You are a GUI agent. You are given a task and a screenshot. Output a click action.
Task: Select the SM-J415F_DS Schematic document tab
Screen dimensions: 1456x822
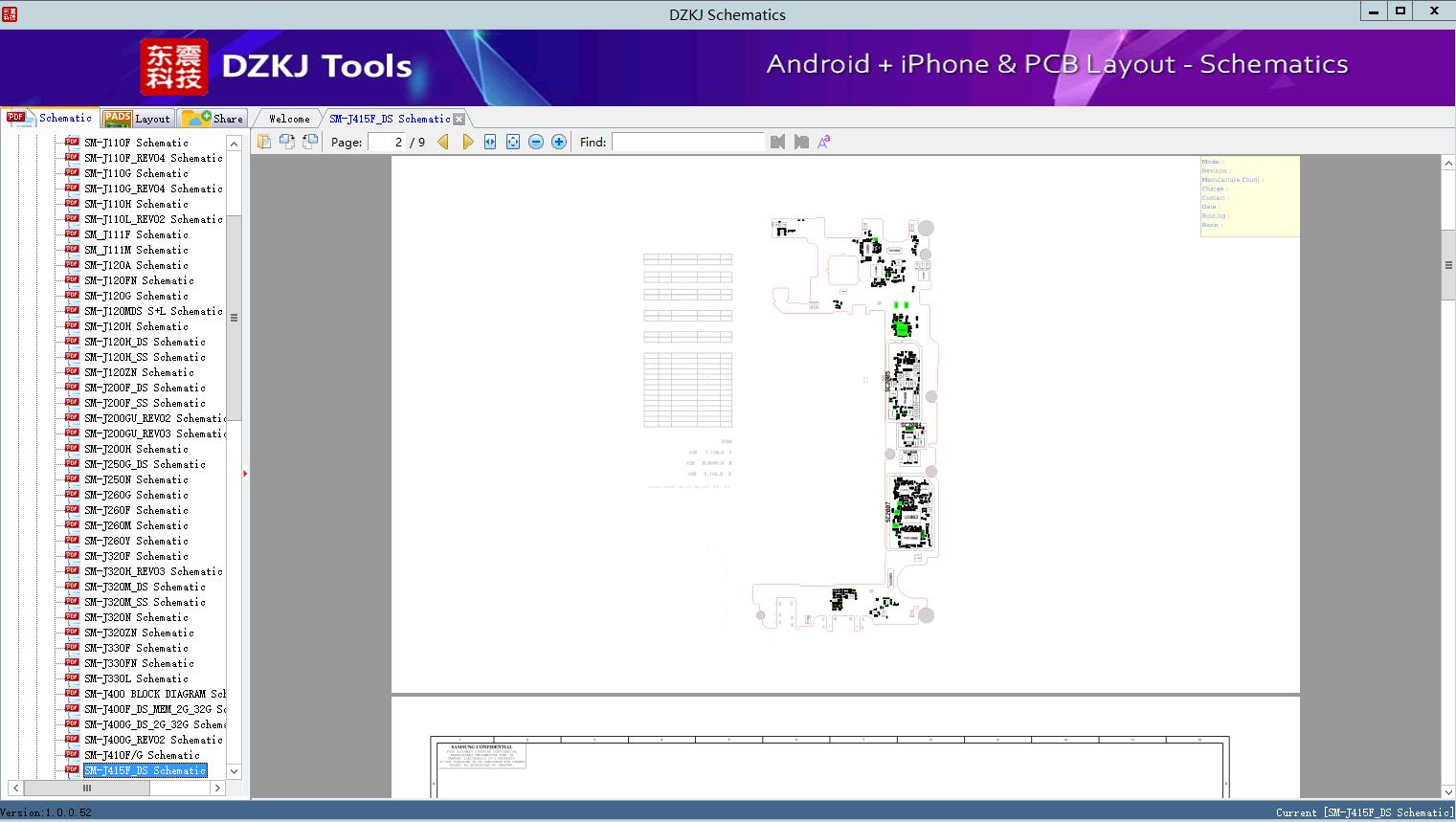pos(390,119)
